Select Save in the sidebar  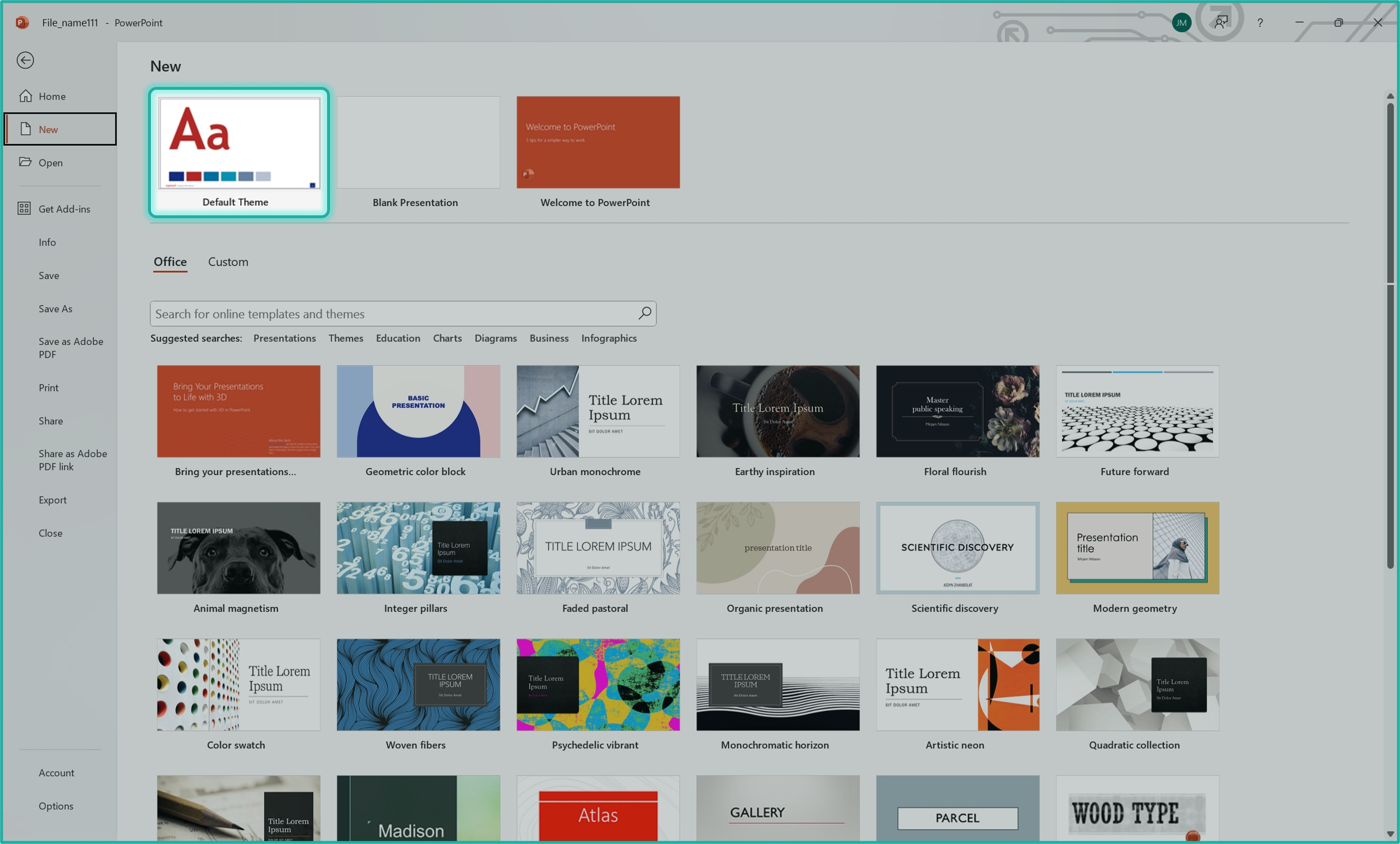(49, 275)
